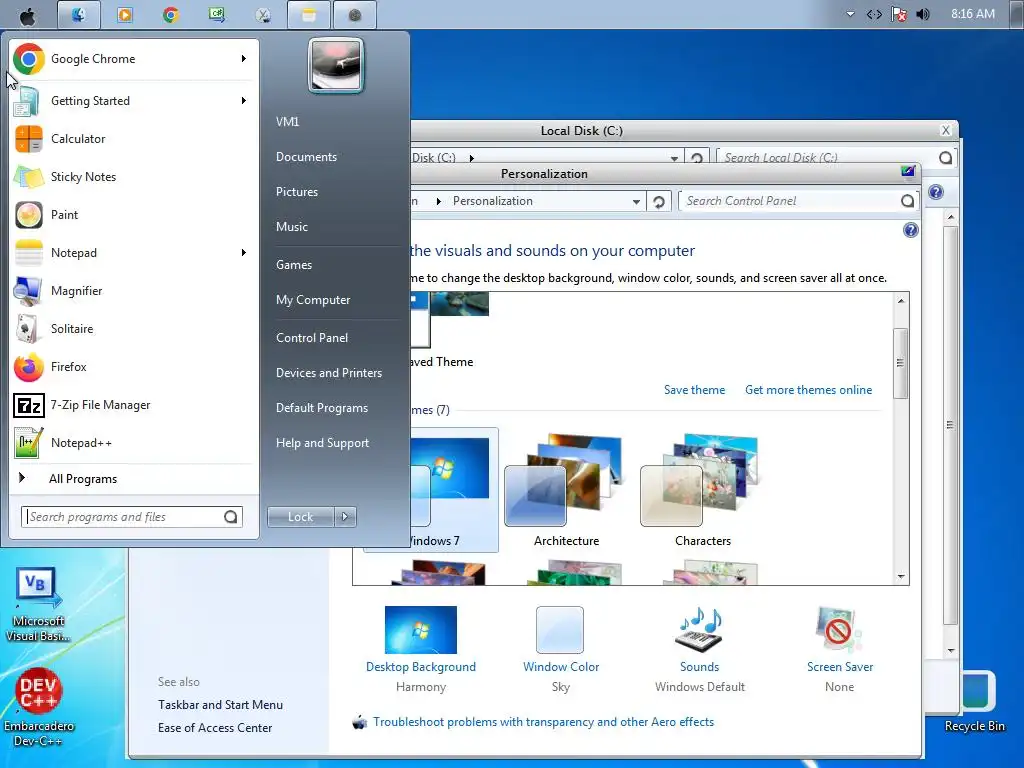This screenshot has height=768, width=1024.
Task: Launch Paint from the start menu
Action: coord(133,215)
